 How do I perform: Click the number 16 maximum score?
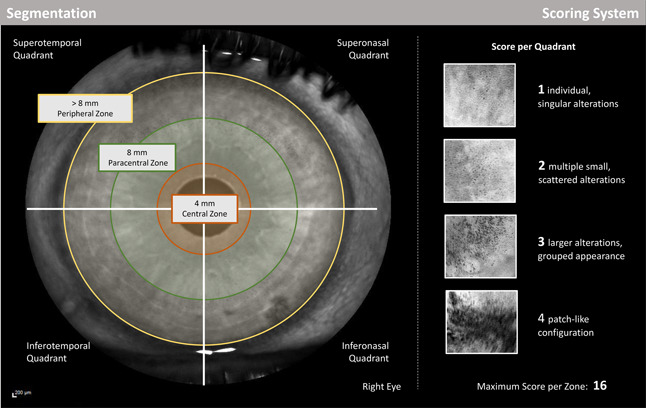pyautogui.click(x=600, y=385)
